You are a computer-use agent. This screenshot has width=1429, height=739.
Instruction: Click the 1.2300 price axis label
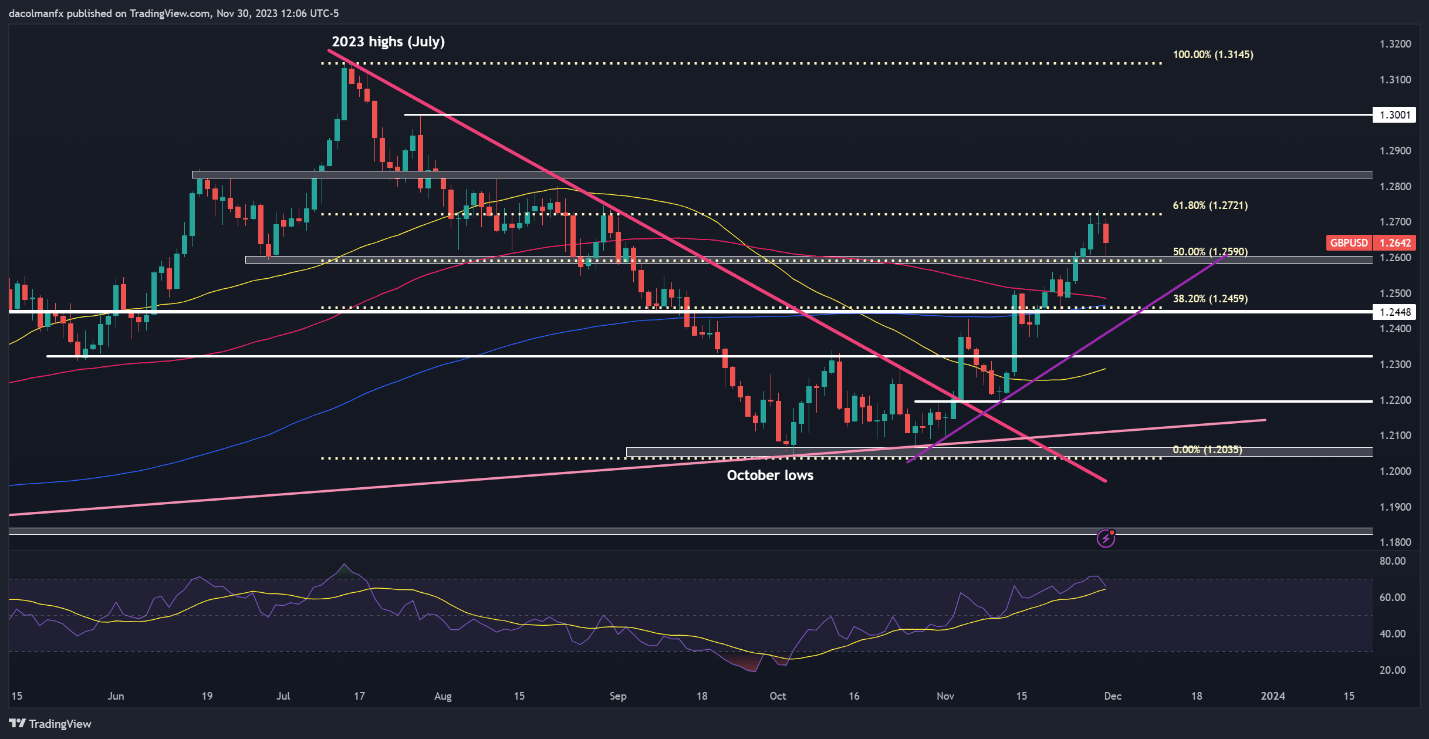(x=1394, y=365)
